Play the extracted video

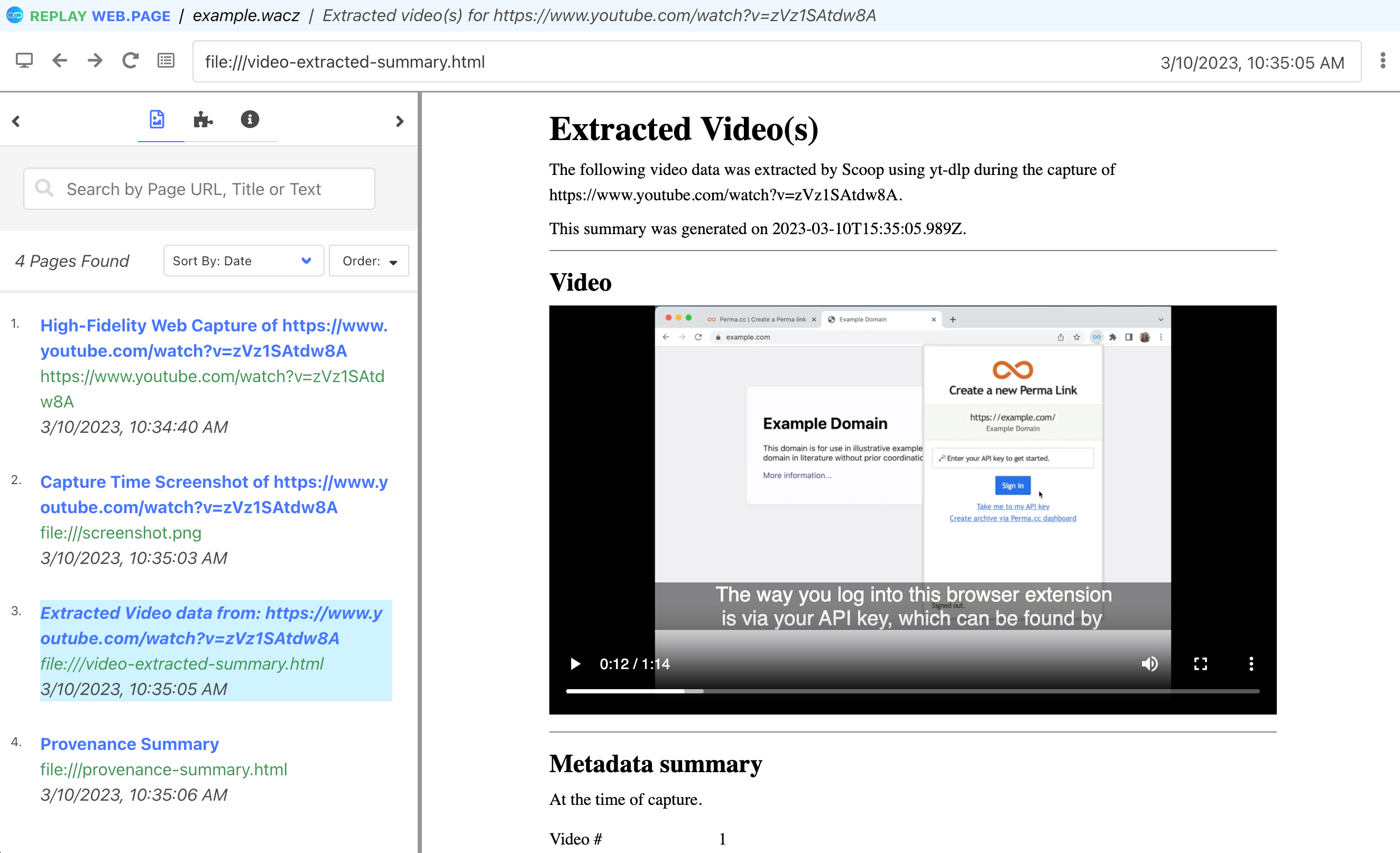tap(575, 664)
